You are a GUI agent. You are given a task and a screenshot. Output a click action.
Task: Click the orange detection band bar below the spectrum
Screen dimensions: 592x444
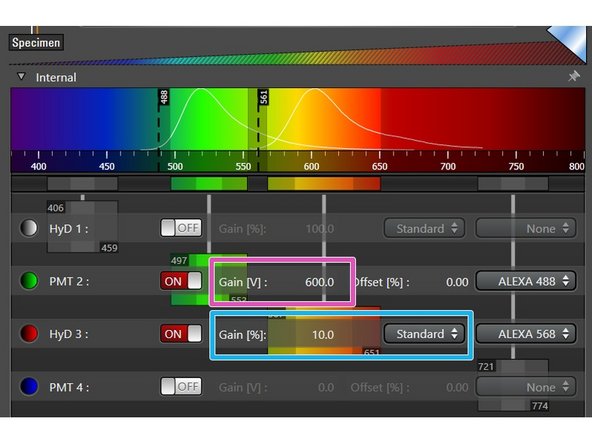point(324,184)
